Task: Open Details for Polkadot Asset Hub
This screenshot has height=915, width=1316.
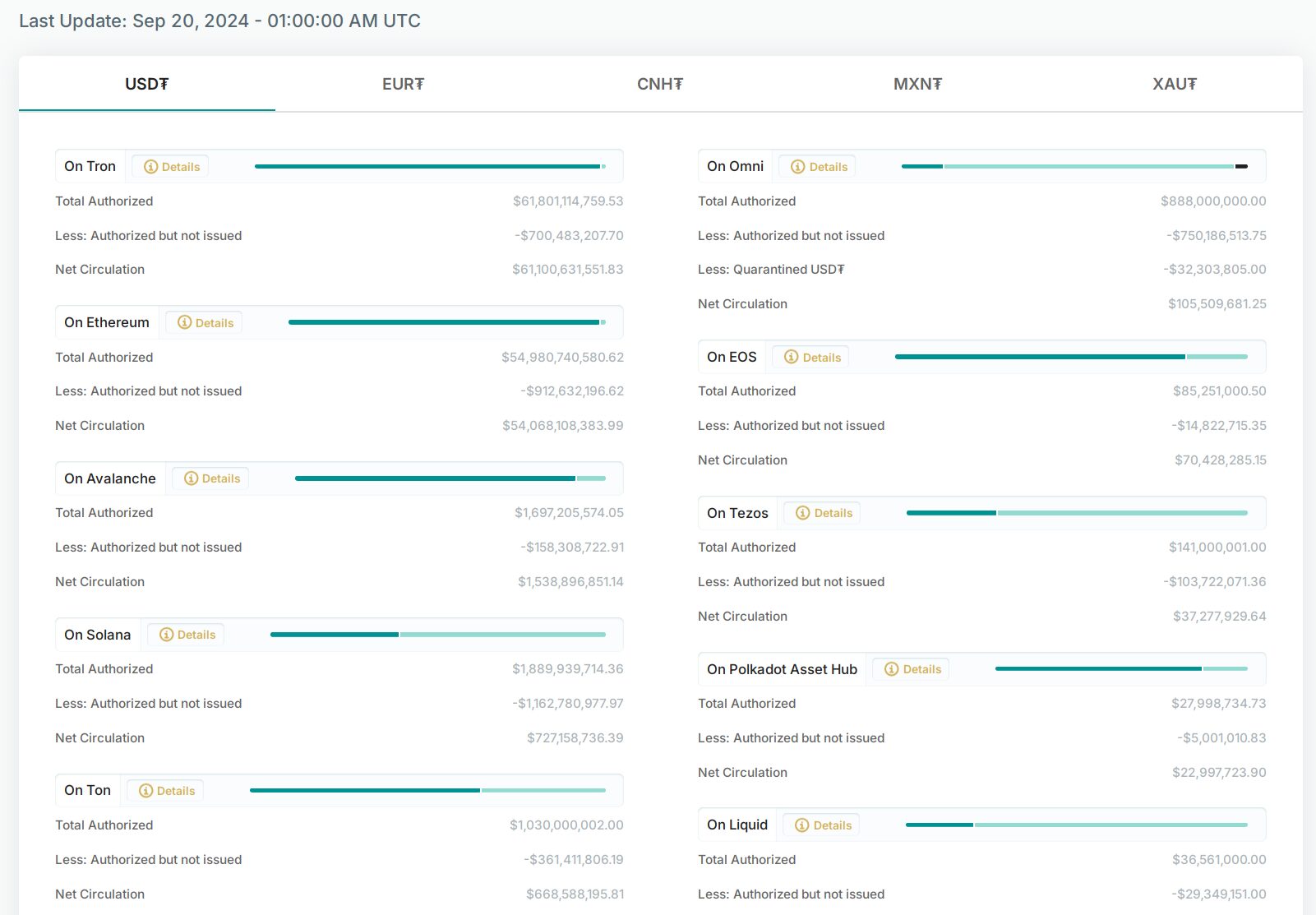Action: [911, 669]
